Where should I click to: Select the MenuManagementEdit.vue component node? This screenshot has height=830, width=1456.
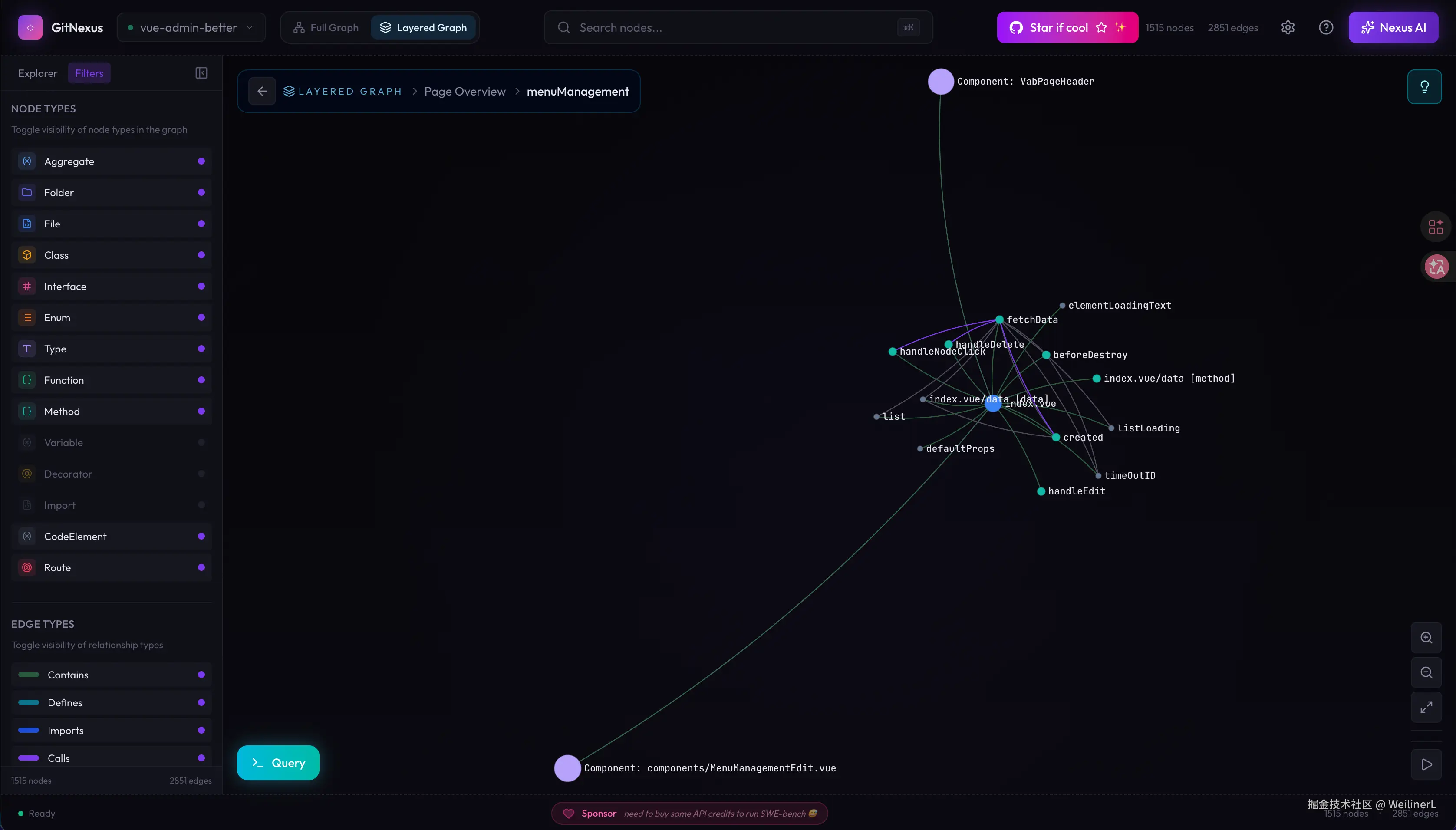[567, 768]
